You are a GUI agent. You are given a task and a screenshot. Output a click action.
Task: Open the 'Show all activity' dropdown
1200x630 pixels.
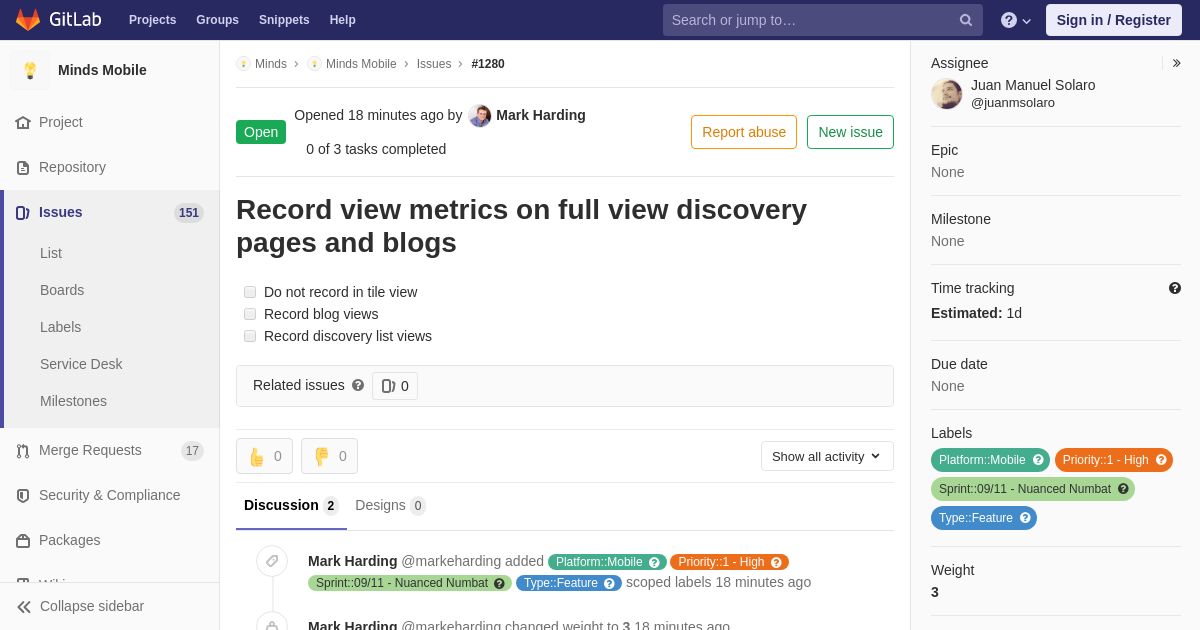(x=827, y=456)
